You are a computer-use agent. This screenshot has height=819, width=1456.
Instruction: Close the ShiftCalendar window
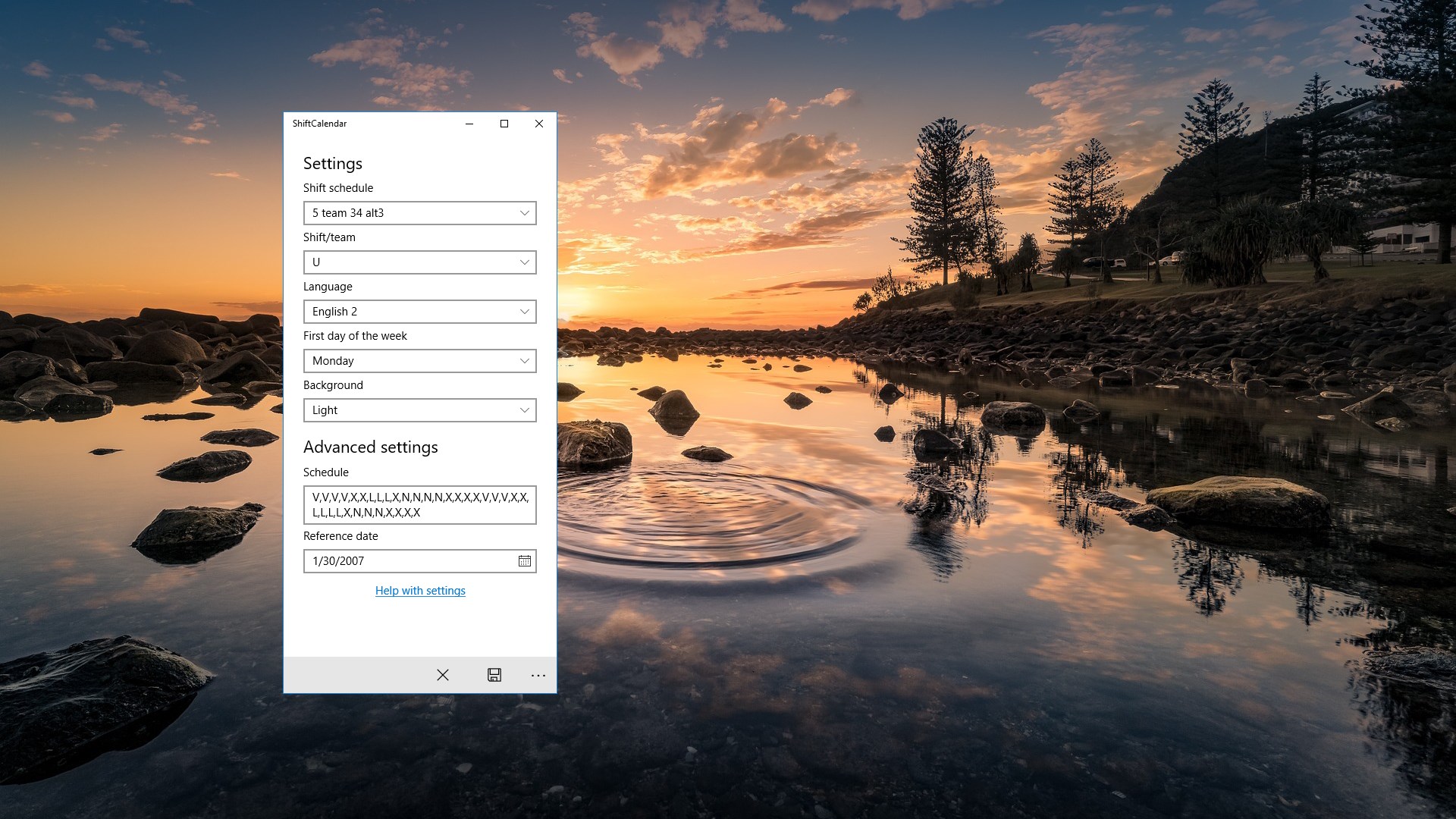pos(539,124)
